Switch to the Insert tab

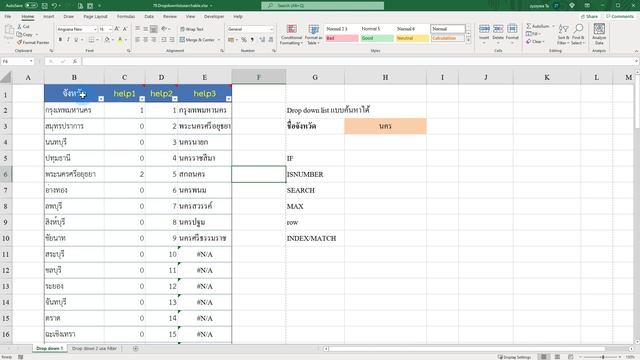point(49,17)
